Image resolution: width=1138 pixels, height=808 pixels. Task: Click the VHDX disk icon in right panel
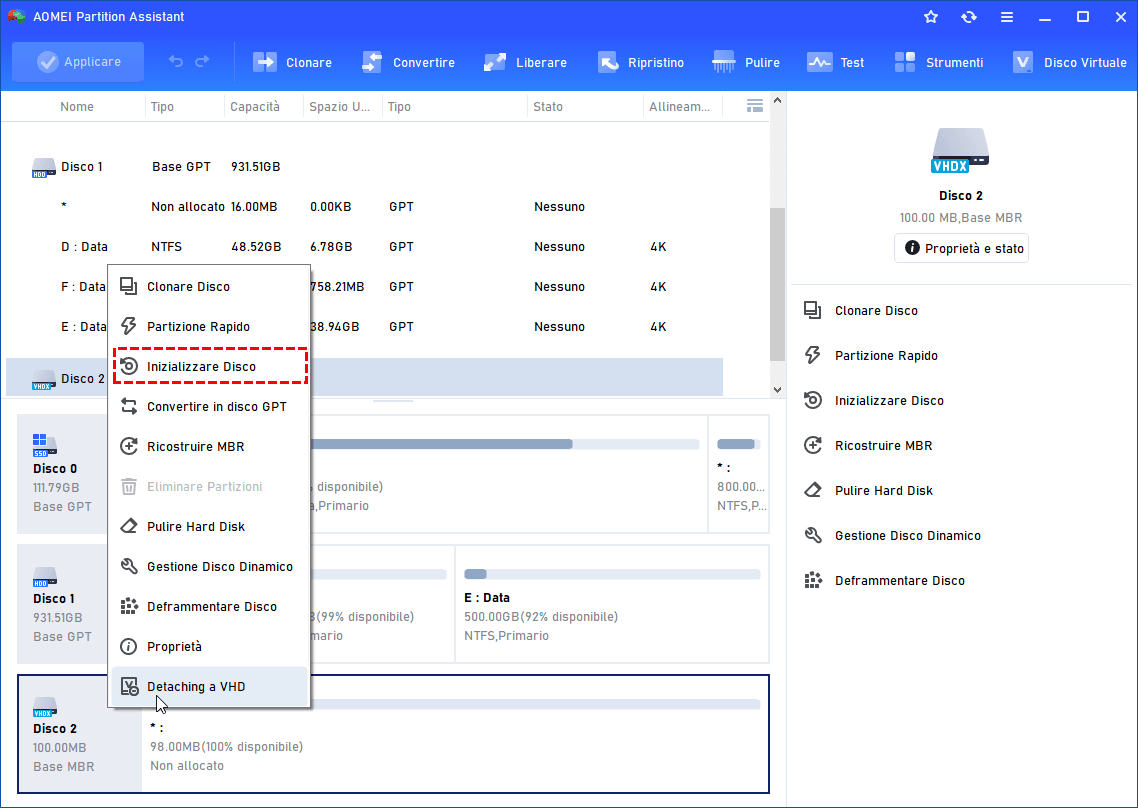coord(960,151)
